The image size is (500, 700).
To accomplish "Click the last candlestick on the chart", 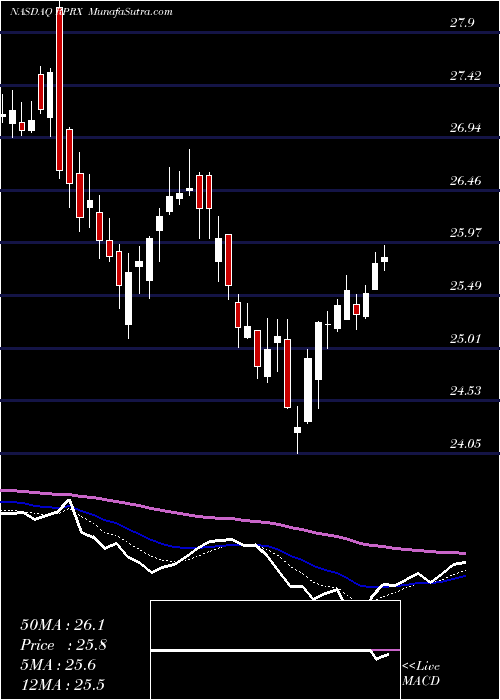I will 384,258.
